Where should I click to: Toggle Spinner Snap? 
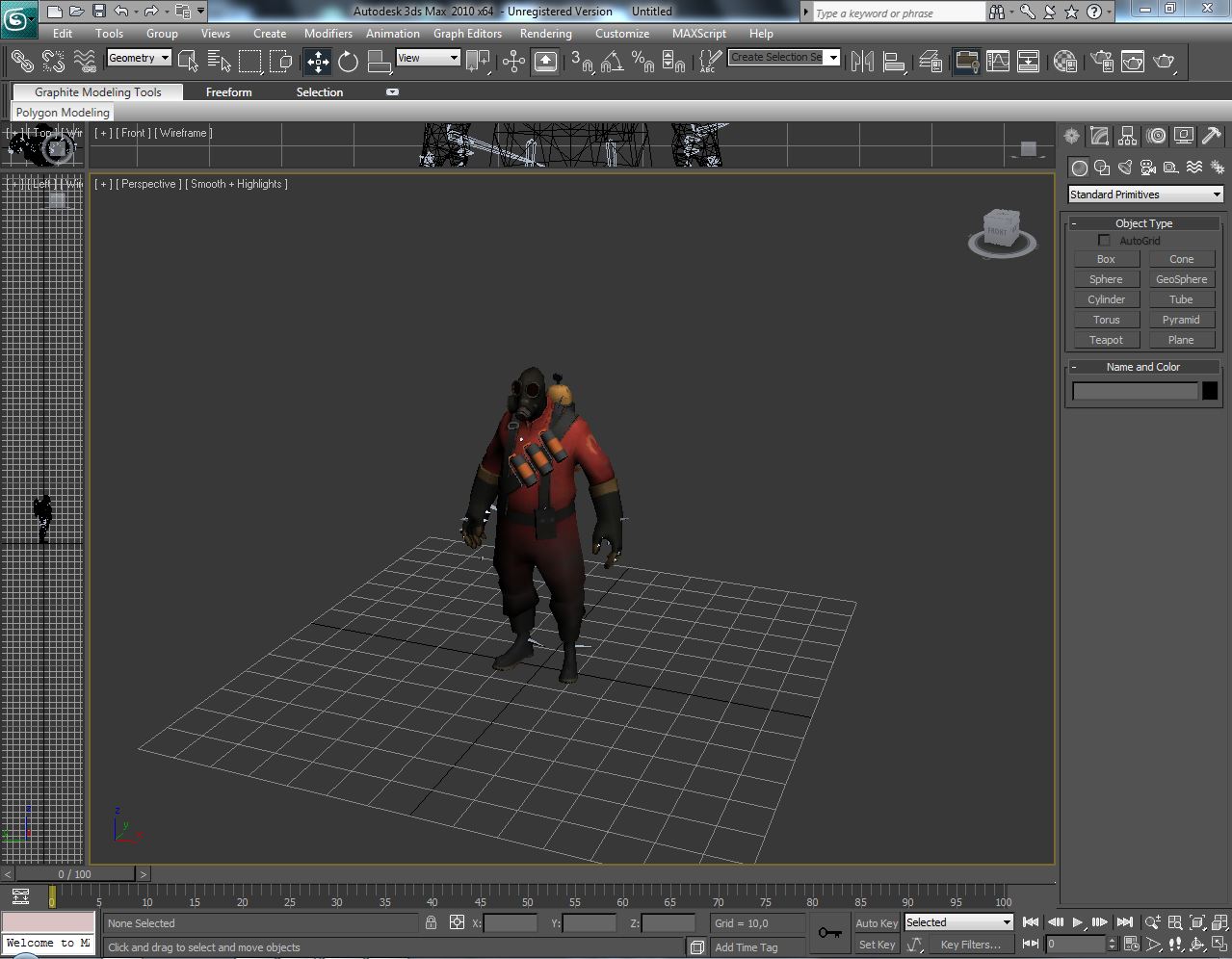pos(674,62)
